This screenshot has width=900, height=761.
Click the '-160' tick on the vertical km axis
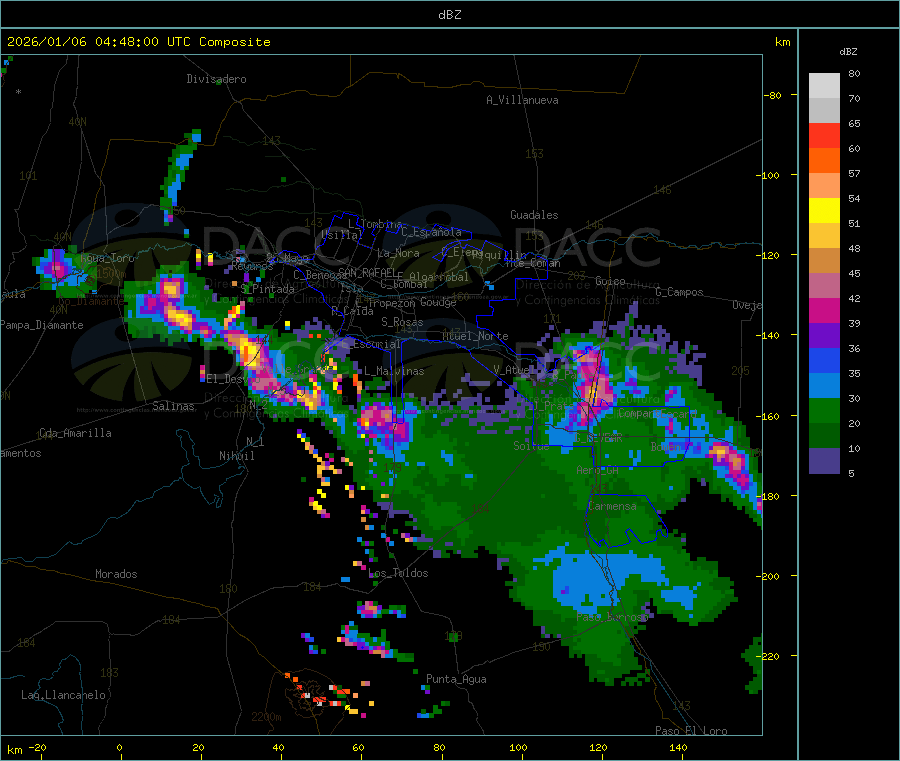point(769,416)
